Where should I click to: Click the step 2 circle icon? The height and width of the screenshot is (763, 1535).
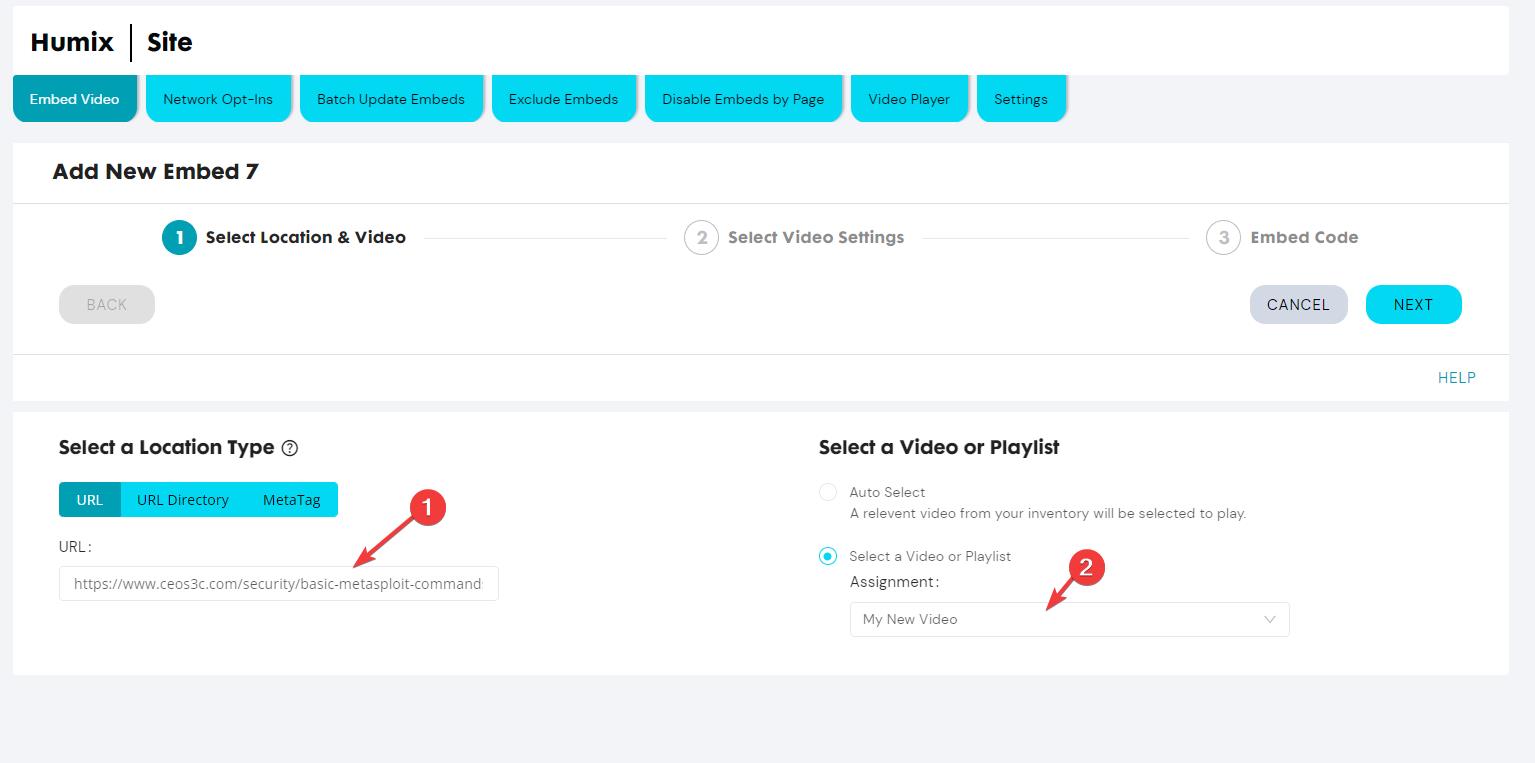(701, 238)
